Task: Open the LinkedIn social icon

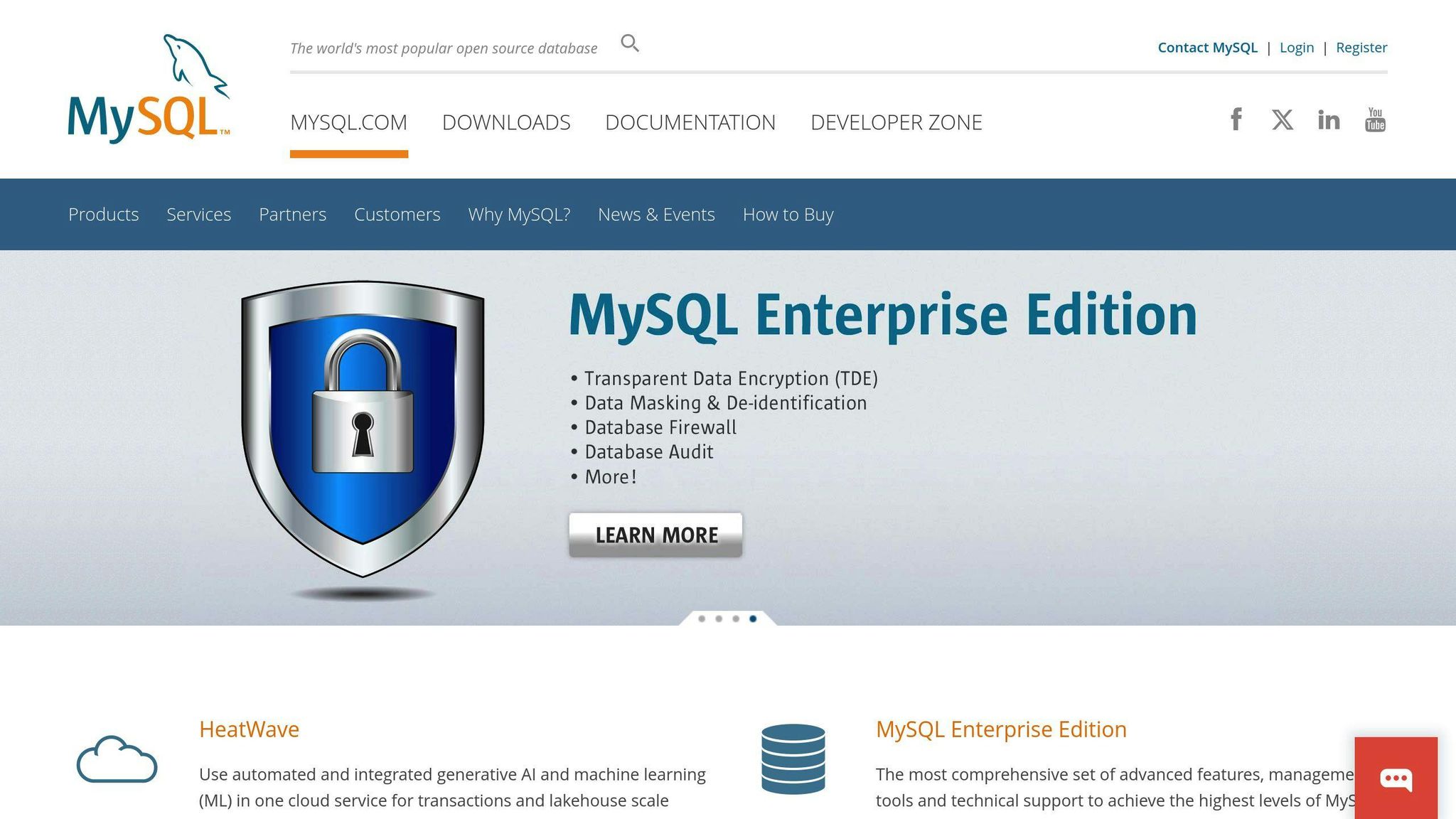Action: (x=1328, y=119)
